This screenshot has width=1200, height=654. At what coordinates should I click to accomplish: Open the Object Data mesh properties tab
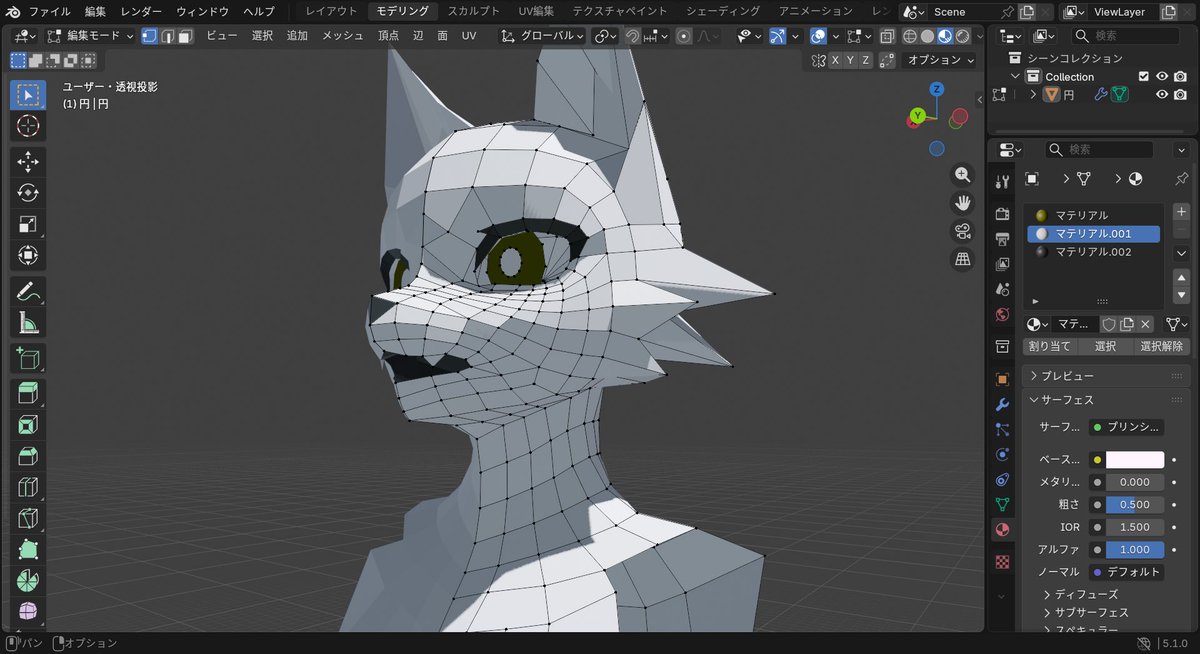coord(1002,504)
